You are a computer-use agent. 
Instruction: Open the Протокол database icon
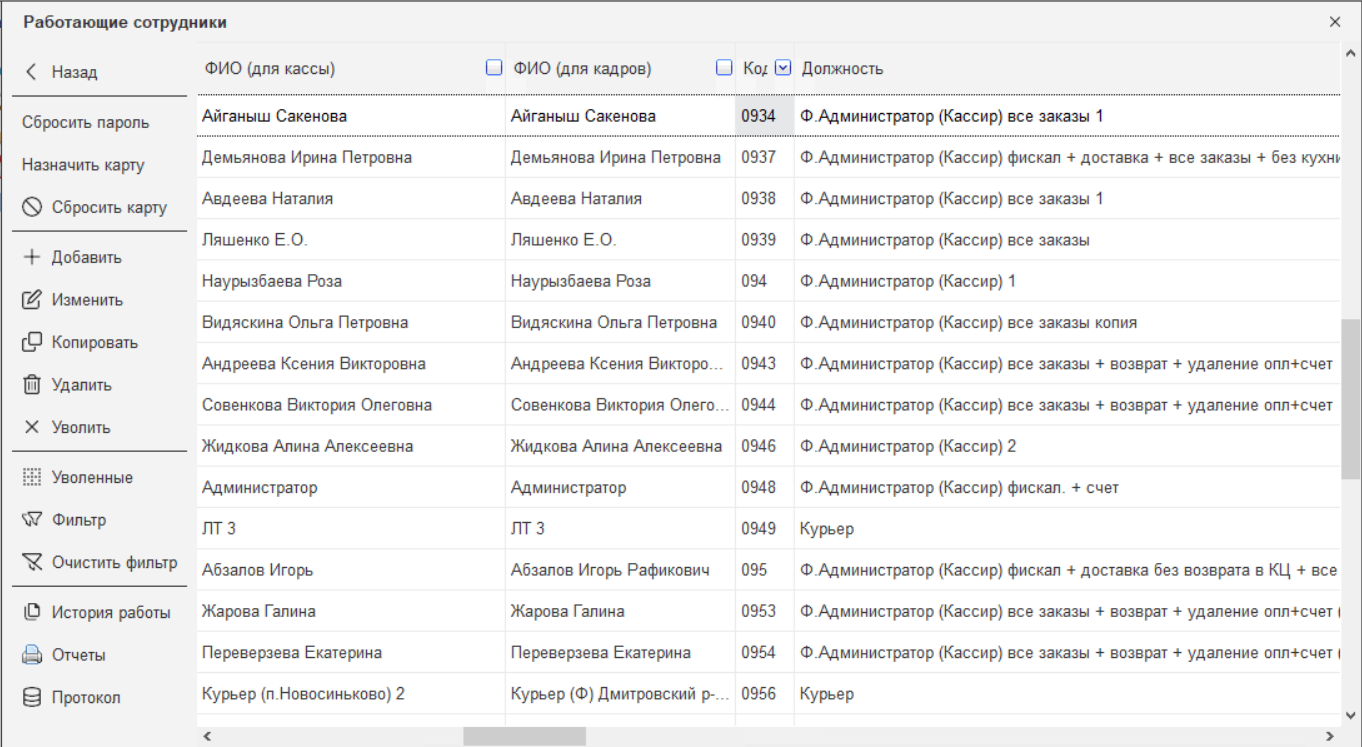click(32, 698)
